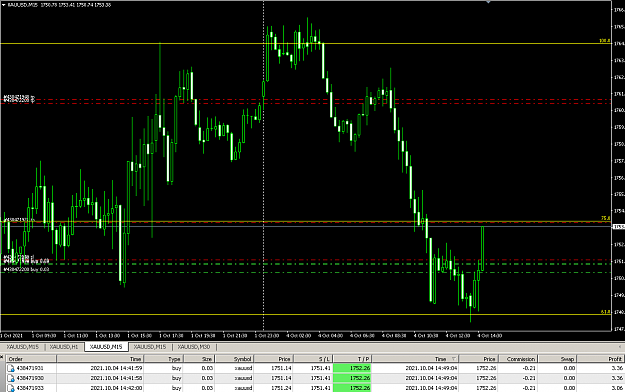This screenshot has height=392, width=625.
Task: Sort by the Swap column header
Action: coord(557,359)
